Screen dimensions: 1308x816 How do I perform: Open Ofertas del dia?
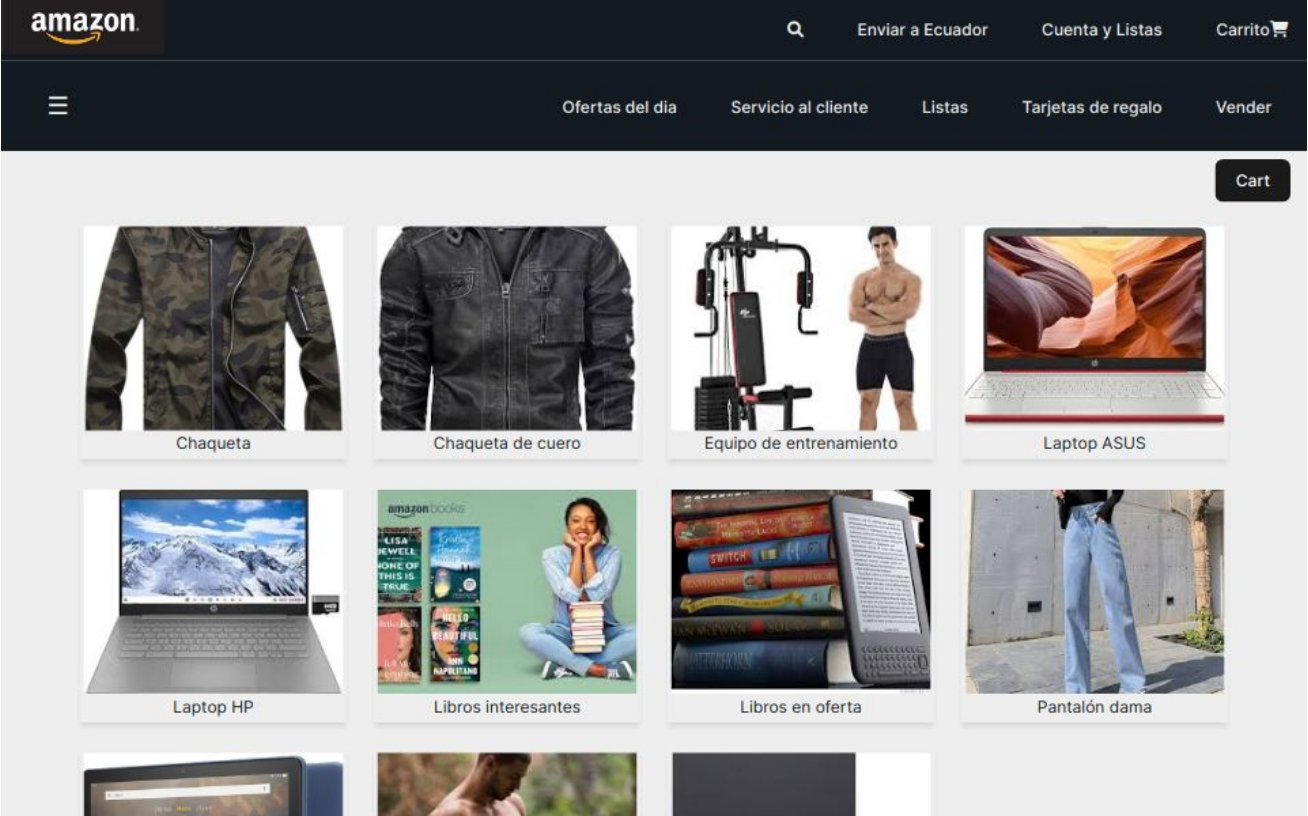click(x=619, y=107)
